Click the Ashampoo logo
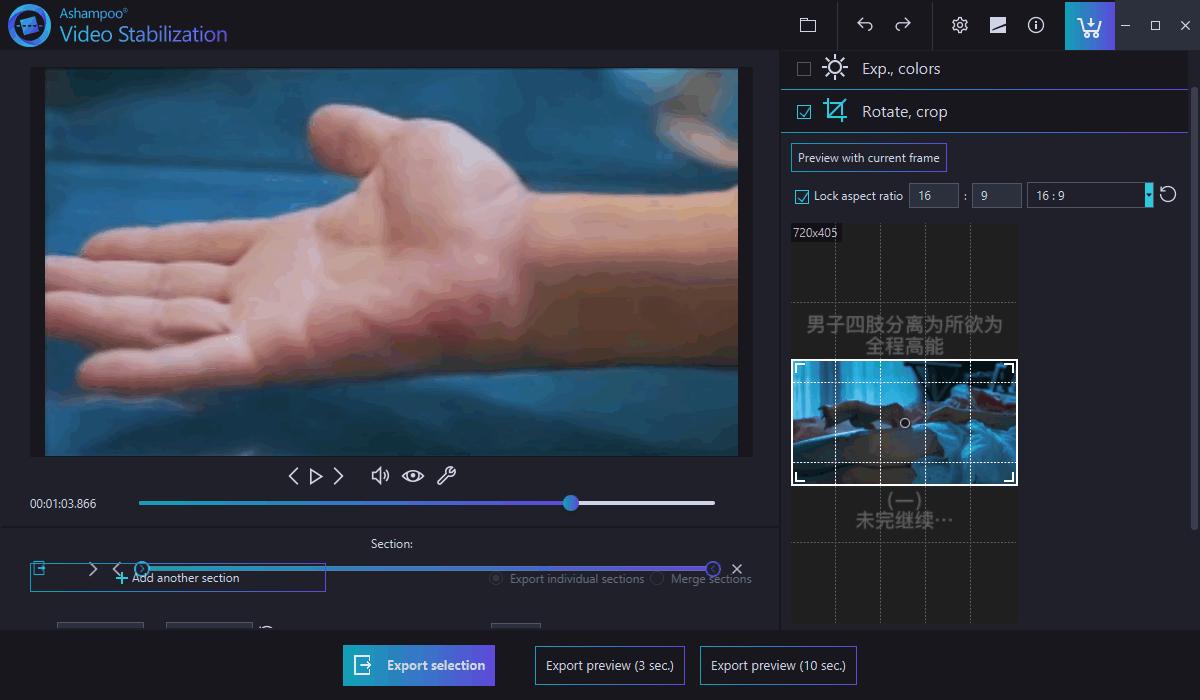The height and width of the screenshot is (700, 1200). point(28,25)
